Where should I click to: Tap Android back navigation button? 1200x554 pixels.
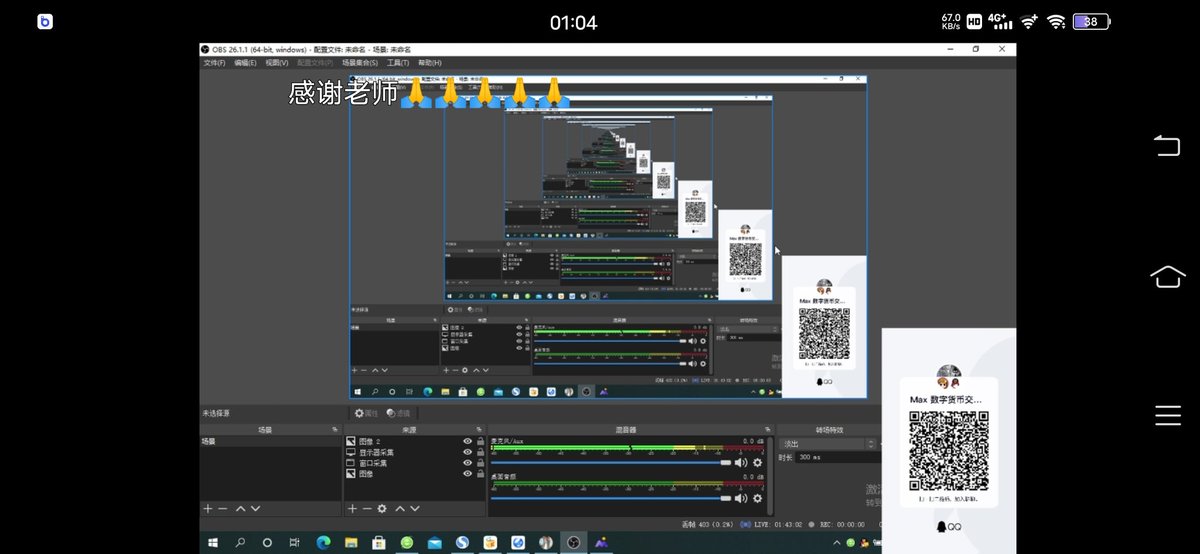[x=1168, y=147]
